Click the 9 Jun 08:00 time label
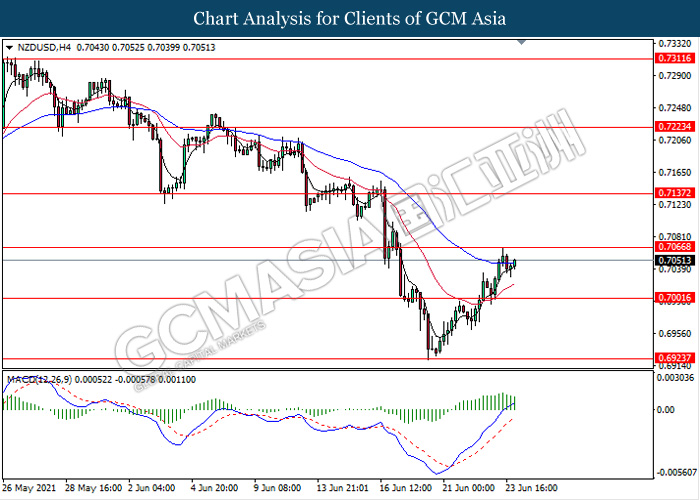This screenshot has width=700, height=500. click(x=278, y=488)
